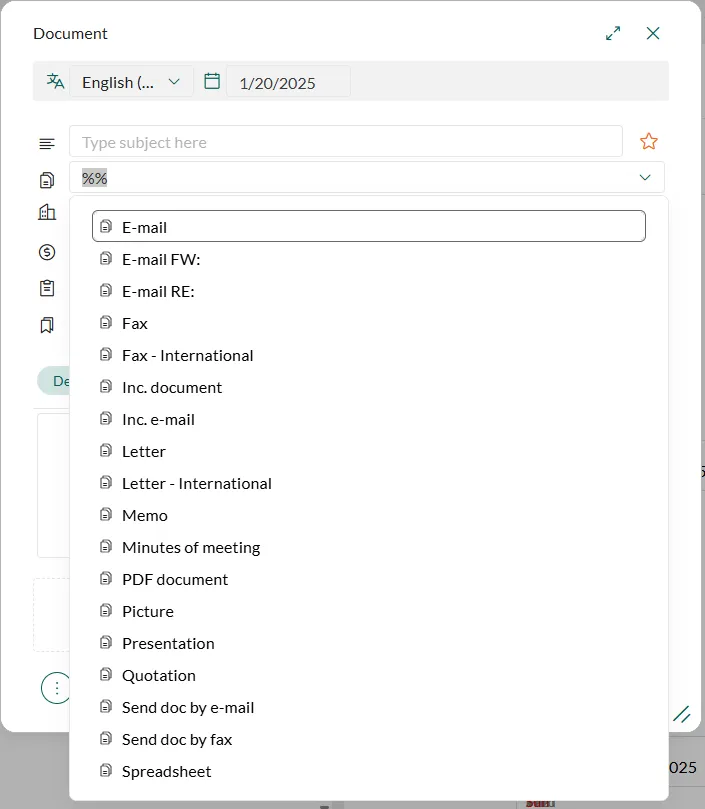This screenshot has height=809, width=705.
Task: Click the date field showing 1/20/2025
Action: pos(288,82)
